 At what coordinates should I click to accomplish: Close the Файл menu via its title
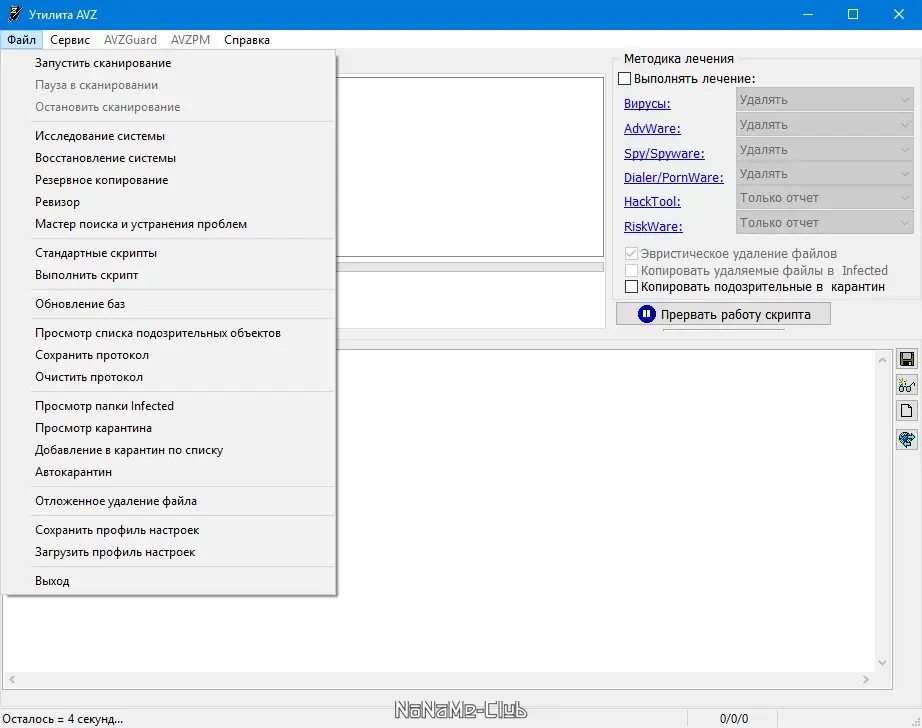point(22,39)
